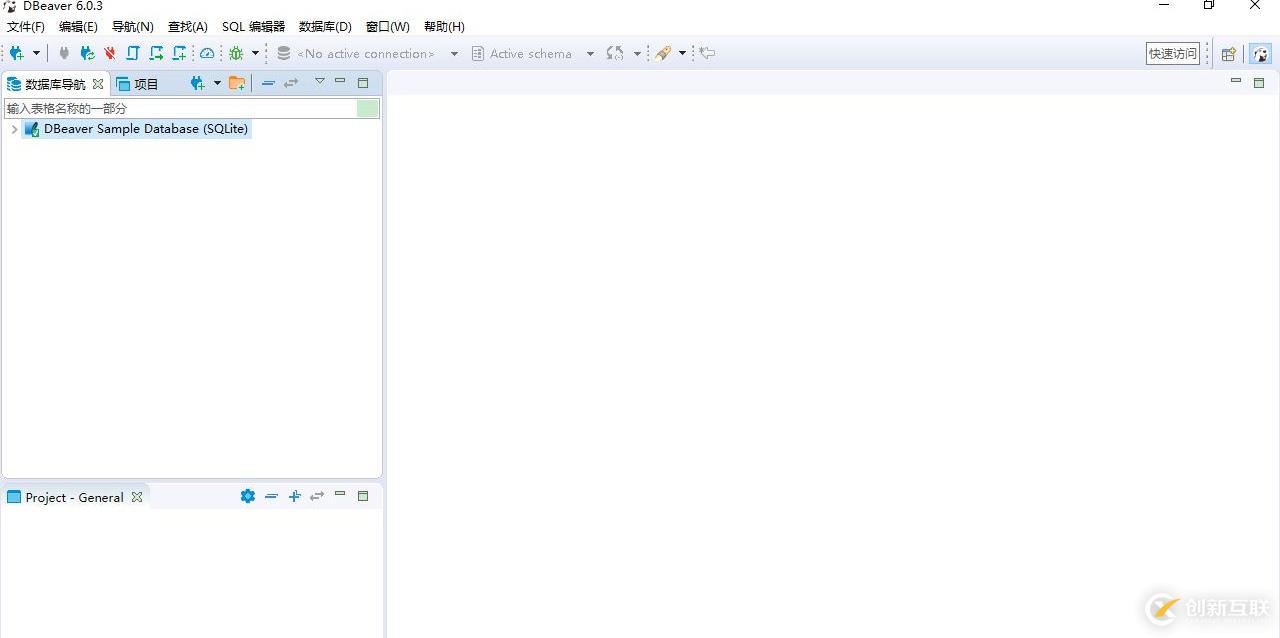Image resolution: width=1280 pixels, height=638 pixels.
Task: Open the database navigator View Menu triangle
Action: pos(320,82)
